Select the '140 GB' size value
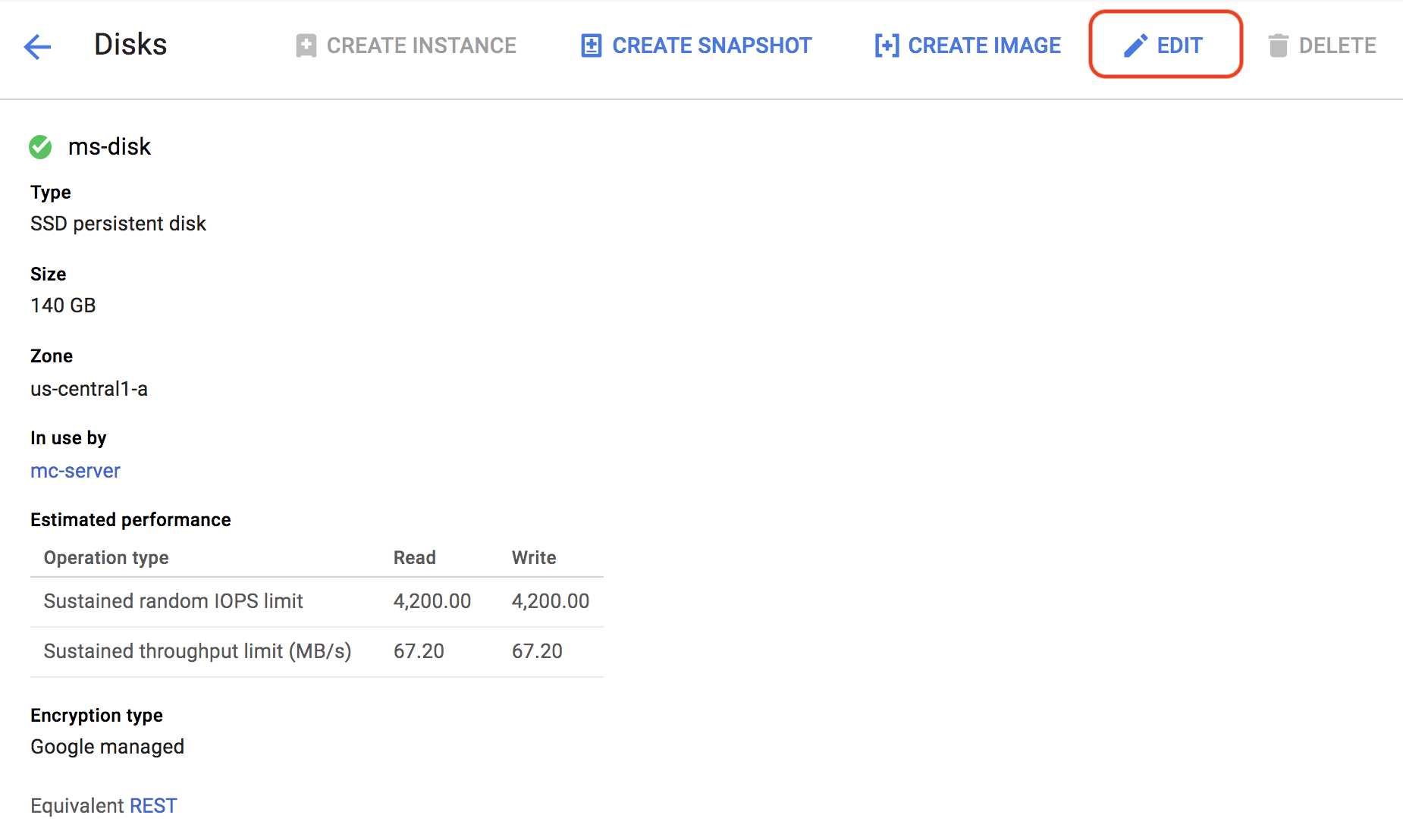Viewport: 1403px width, 840px height. (63, 306)
